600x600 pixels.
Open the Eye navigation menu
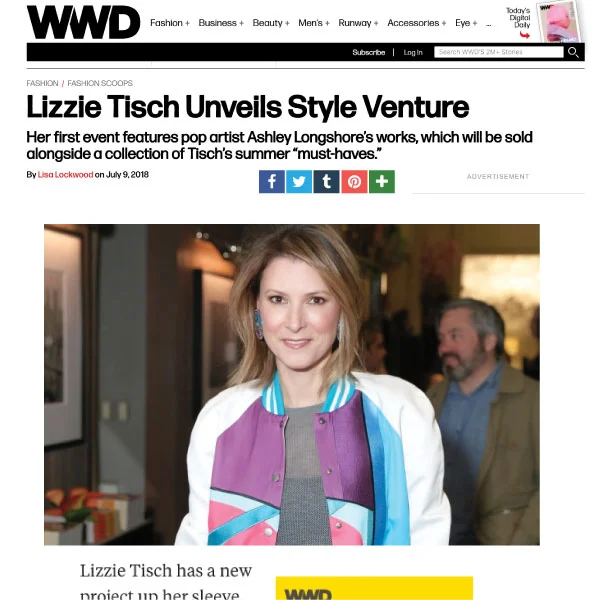click(x=466, y=23)
